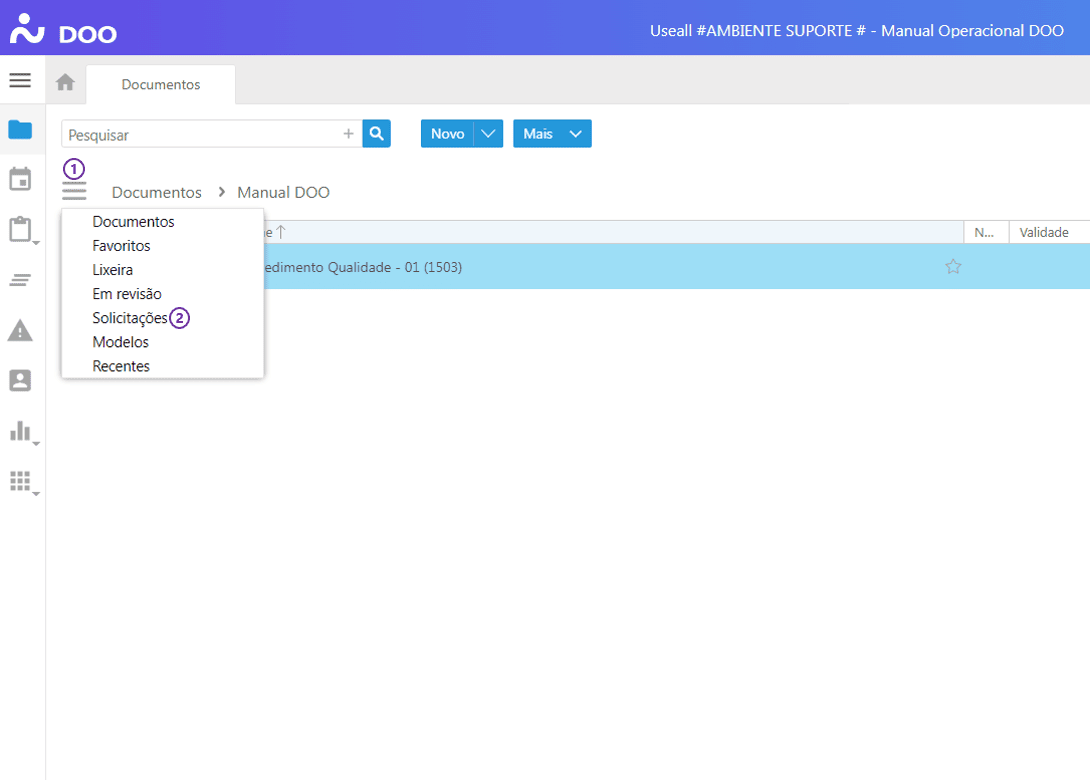Select Solicitações from the menu
Image resolution: width=1090 pixels, height=780 pixels.
click(x=130, y=318)
